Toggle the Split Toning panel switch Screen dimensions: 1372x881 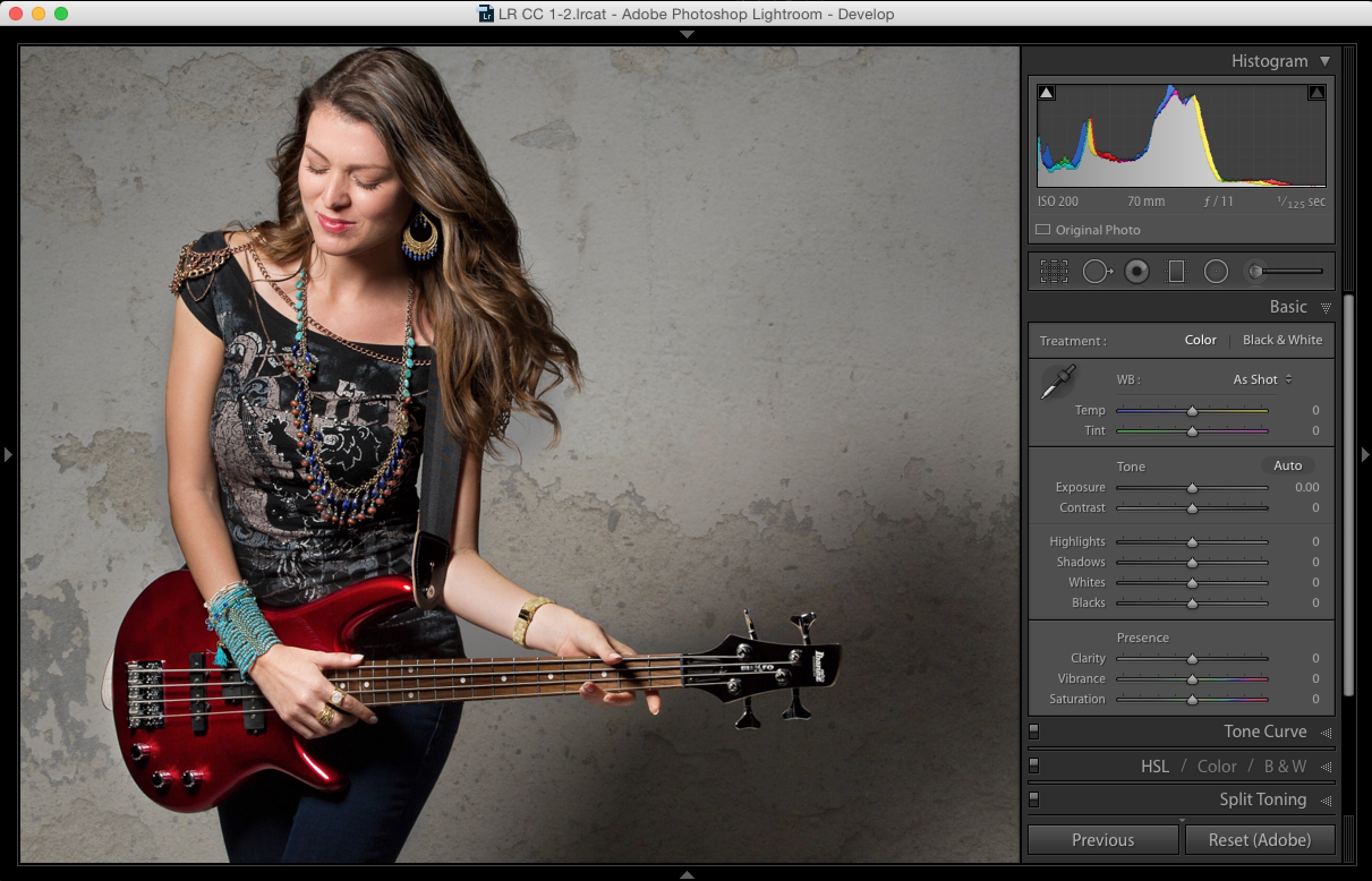[1034, 799]
